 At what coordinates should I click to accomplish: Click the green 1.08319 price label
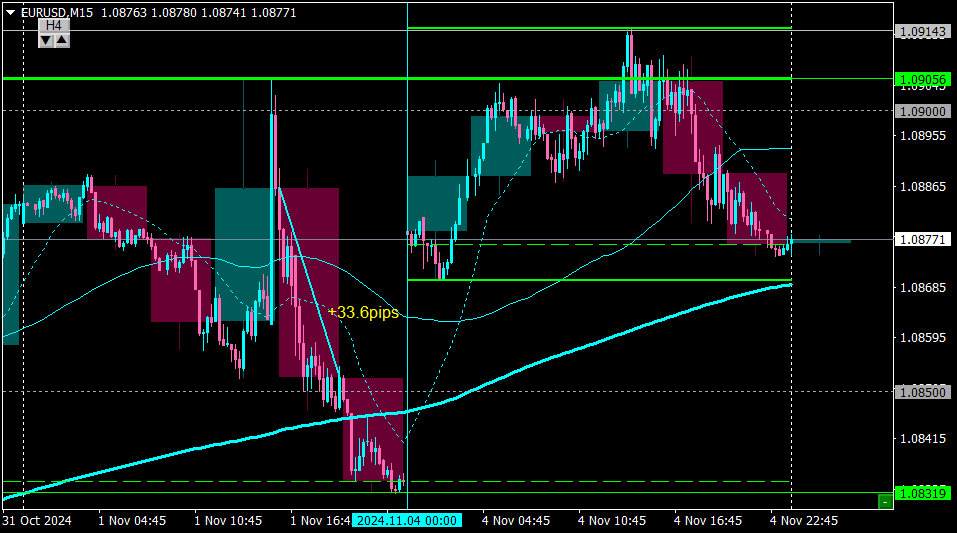(x=923, y=493)
